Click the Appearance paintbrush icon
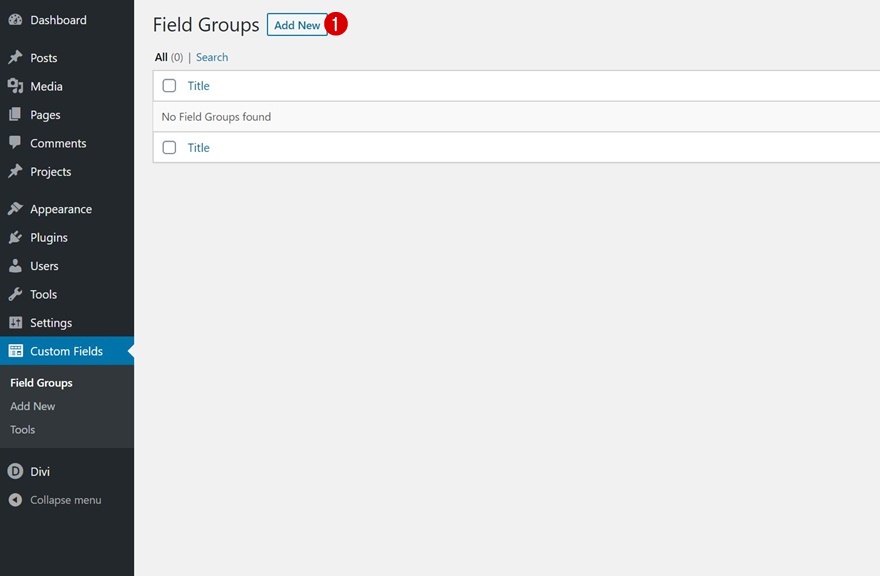Viewport: 880px width, 576px height. pyautogui.click(x=15, y=209)
